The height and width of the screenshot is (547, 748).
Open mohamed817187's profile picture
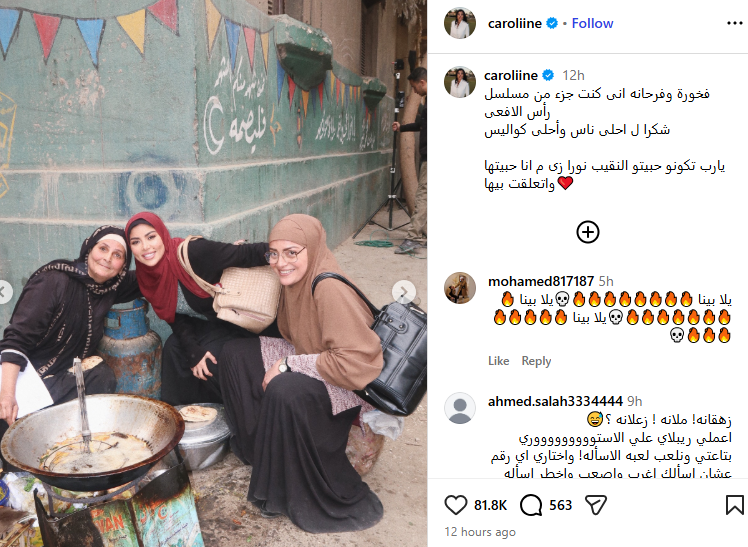[460, 288]
